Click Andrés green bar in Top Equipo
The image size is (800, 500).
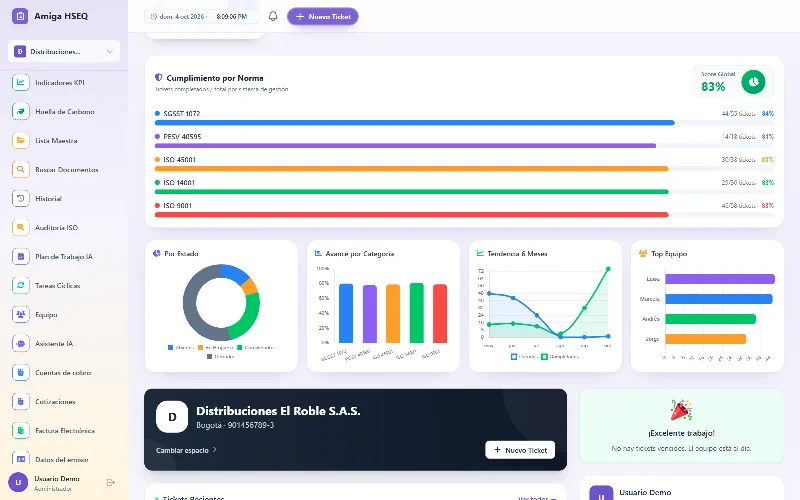710,319
